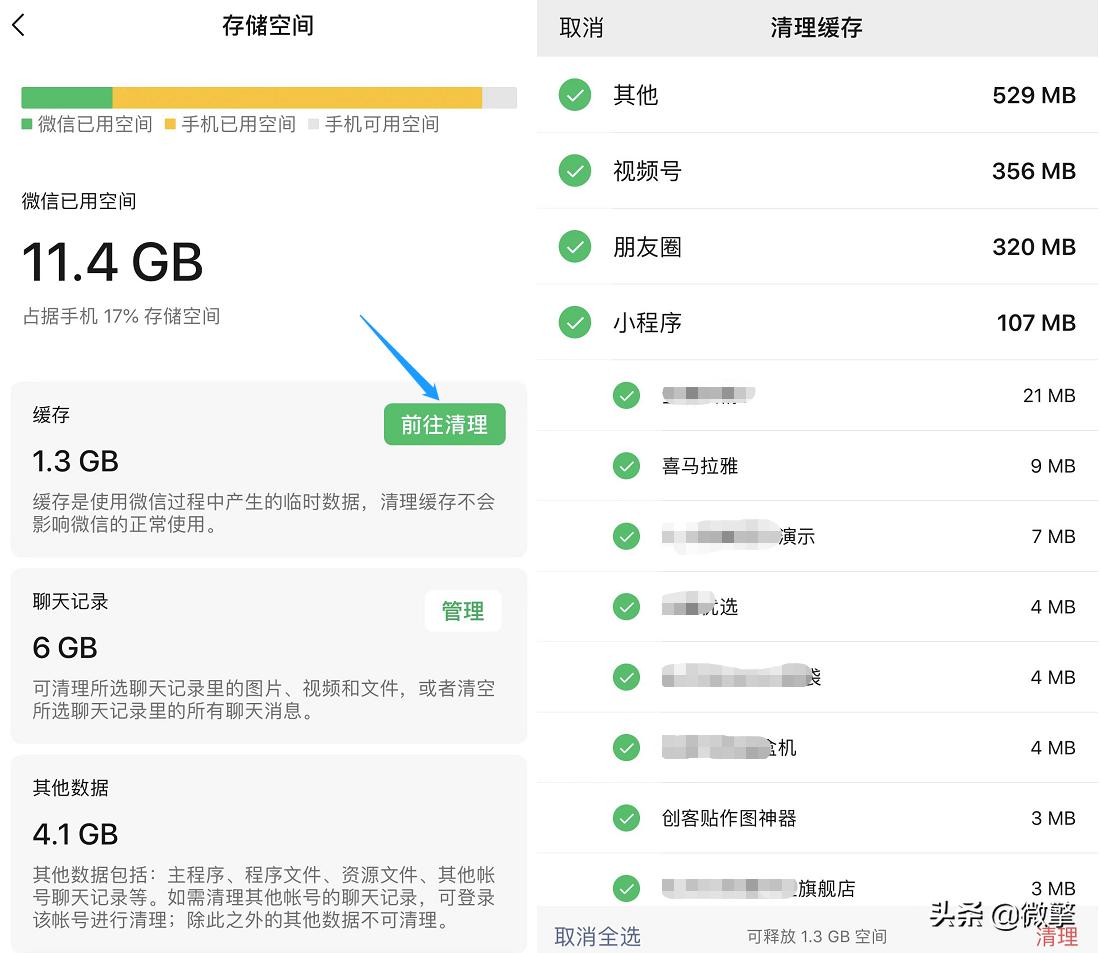The width and height of the screenshot is (1100, 953).
Task: Toggle the green checkmark beside 21 MB item
Action: [x=627, y=395]
